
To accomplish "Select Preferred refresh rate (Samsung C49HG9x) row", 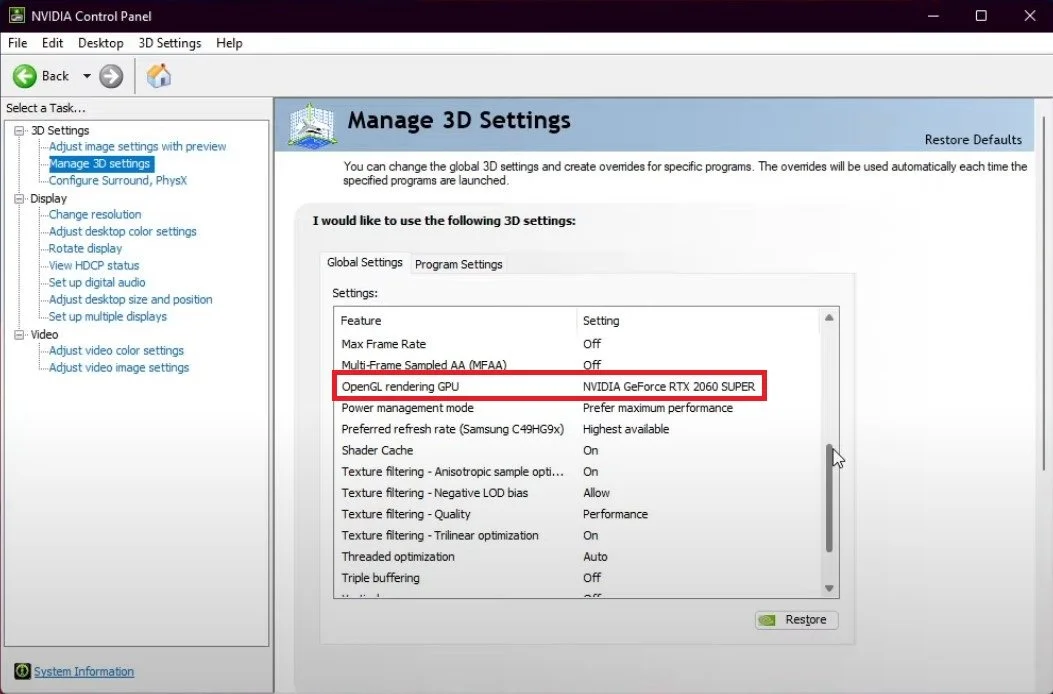I will [x=578, y=429].
